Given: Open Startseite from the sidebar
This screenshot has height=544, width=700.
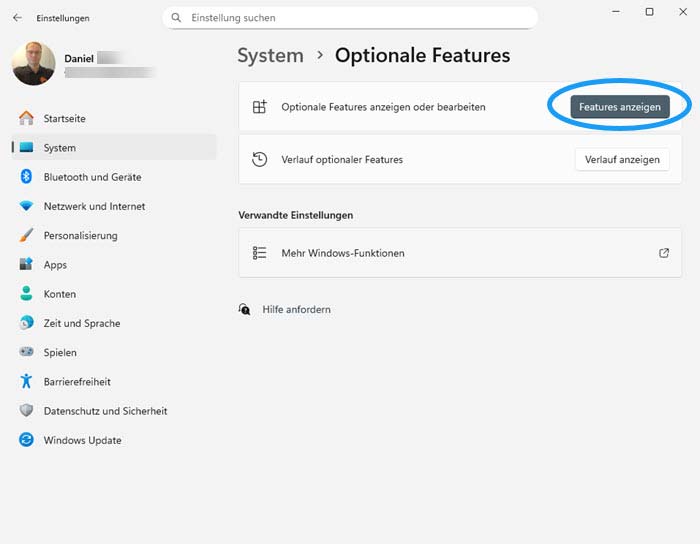Looking at the screenshot, I should (x=64, y=118).
